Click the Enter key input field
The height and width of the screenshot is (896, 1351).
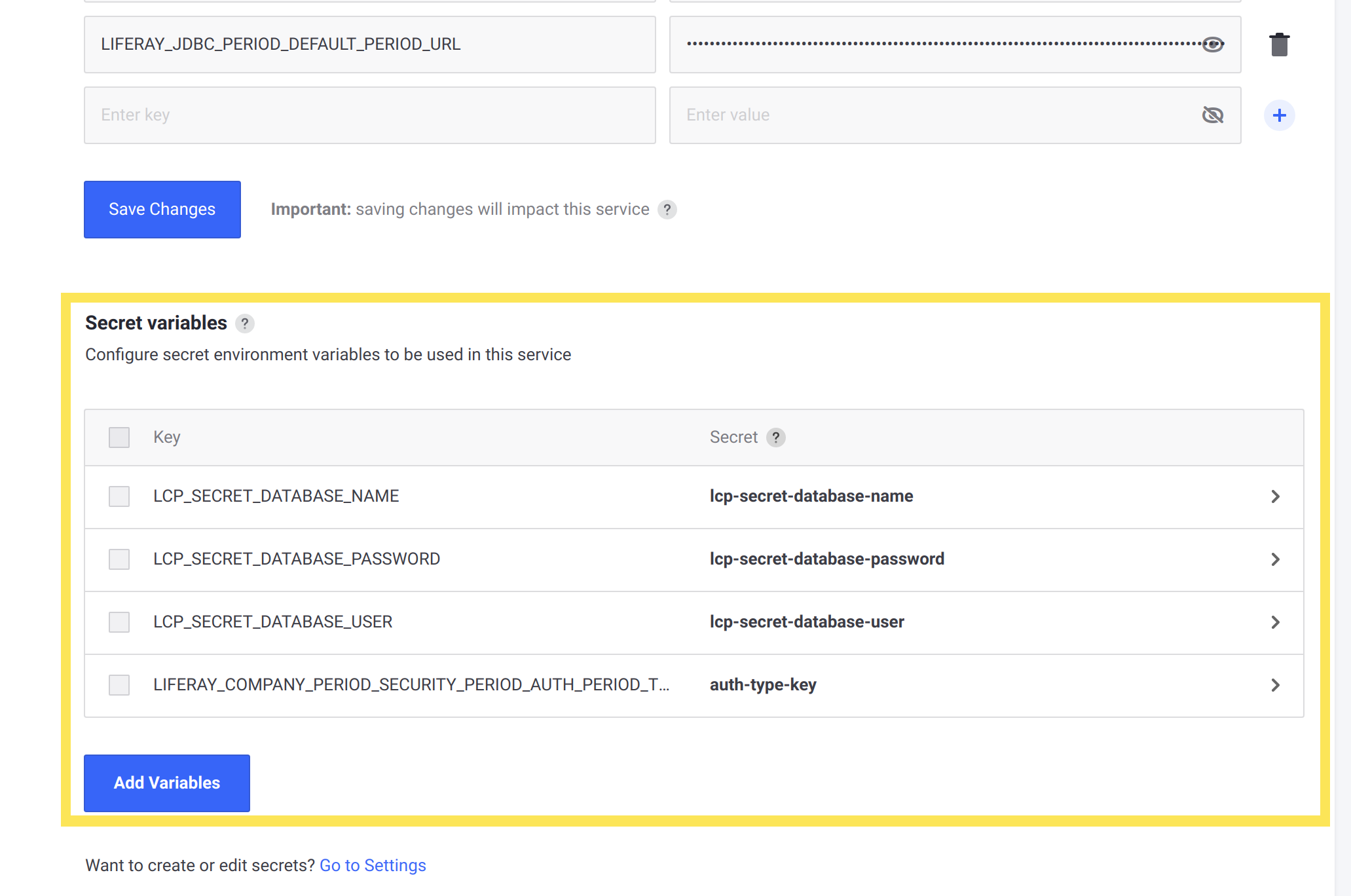click(369, 114)
